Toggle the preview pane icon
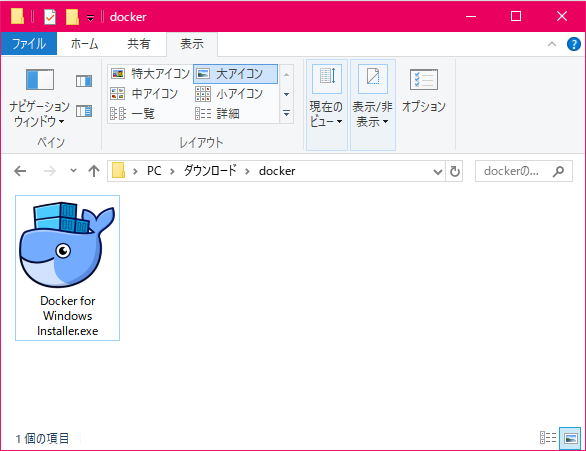Image resolution: width=586 pixels, height=451 pixels. click(x=84, y=81)
